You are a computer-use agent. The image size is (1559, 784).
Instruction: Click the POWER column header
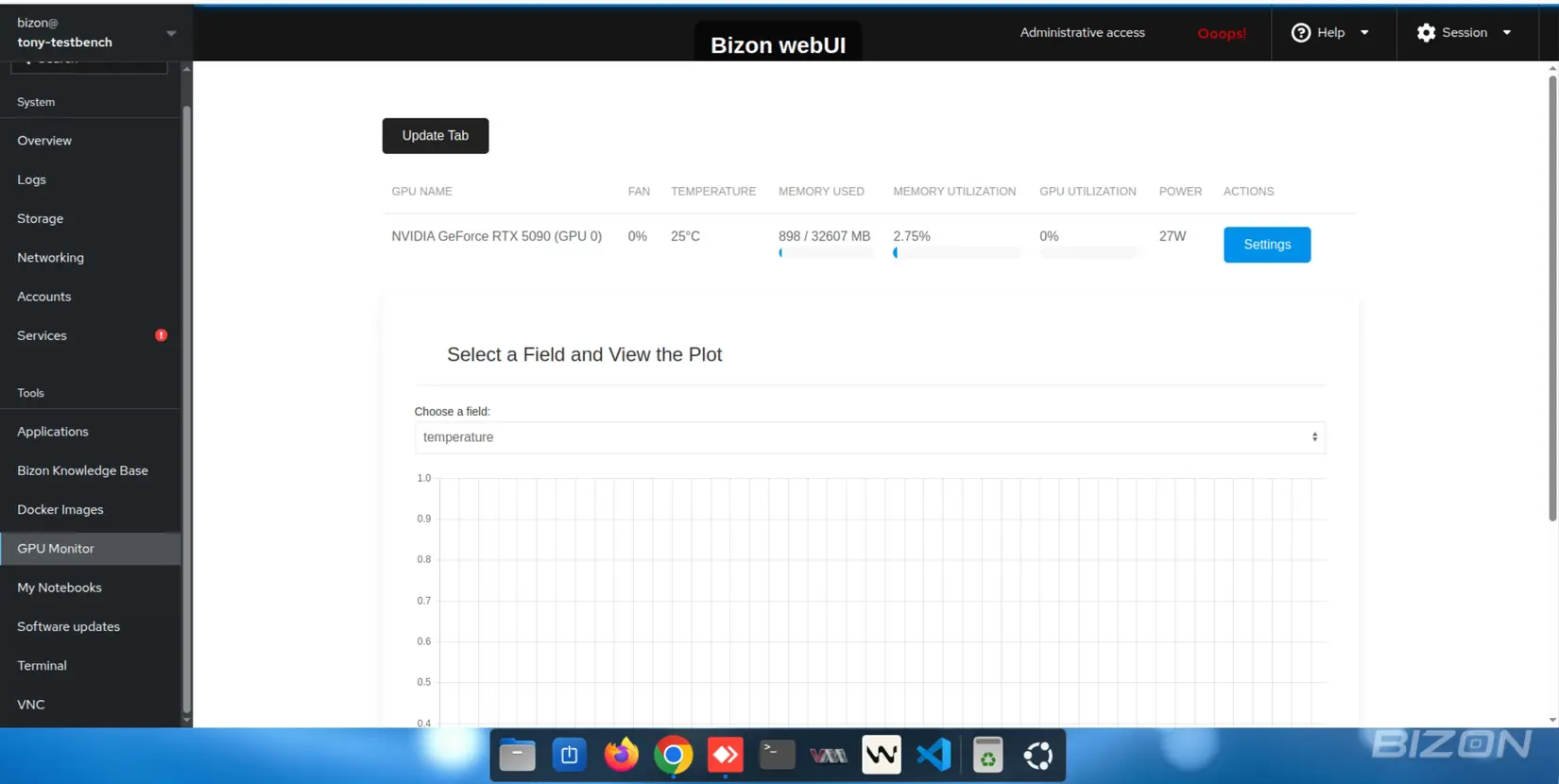point(1180,192)
